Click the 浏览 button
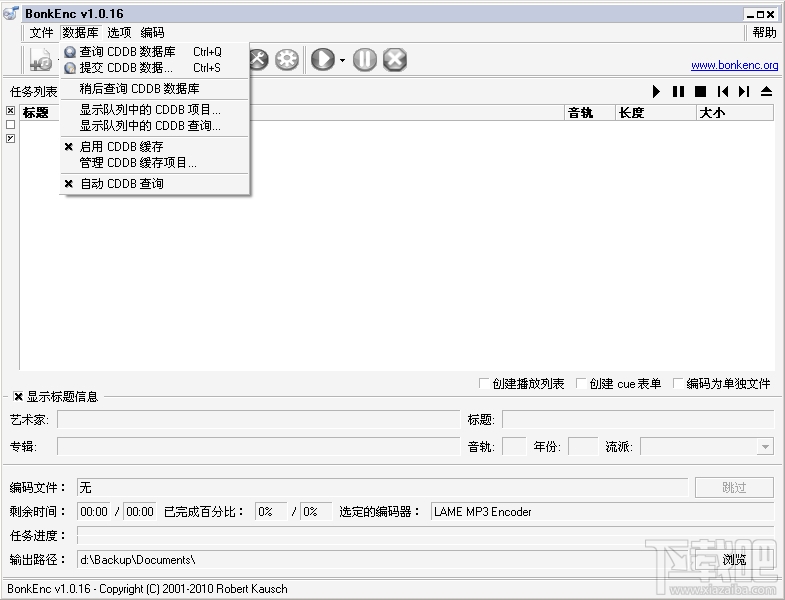 click(x=734, y=559)
